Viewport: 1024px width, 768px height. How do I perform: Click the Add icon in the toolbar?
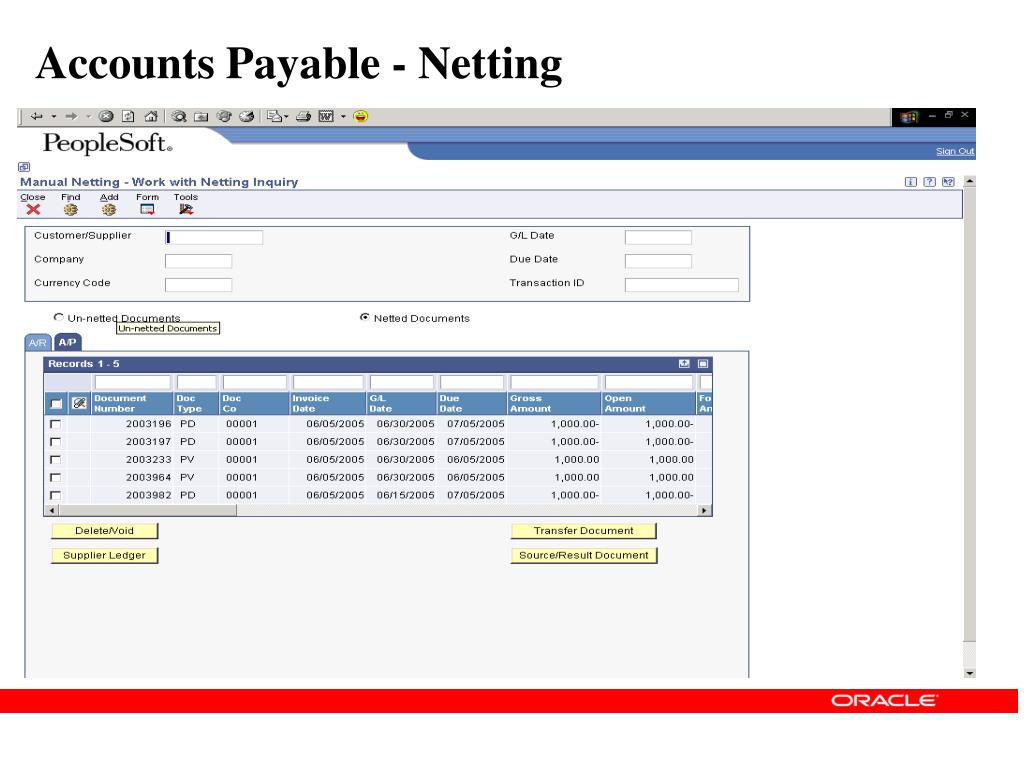(108, 211)
